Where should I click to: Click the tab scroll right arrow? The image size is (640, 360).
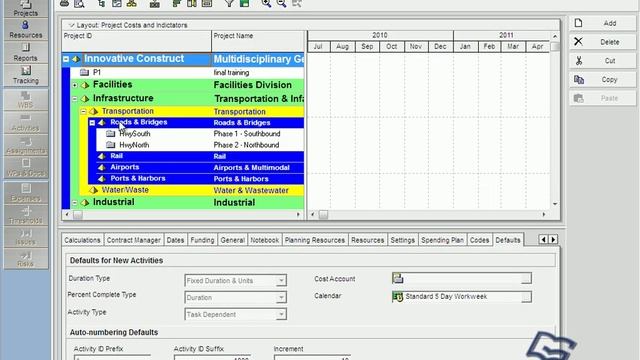click(553, 240)
